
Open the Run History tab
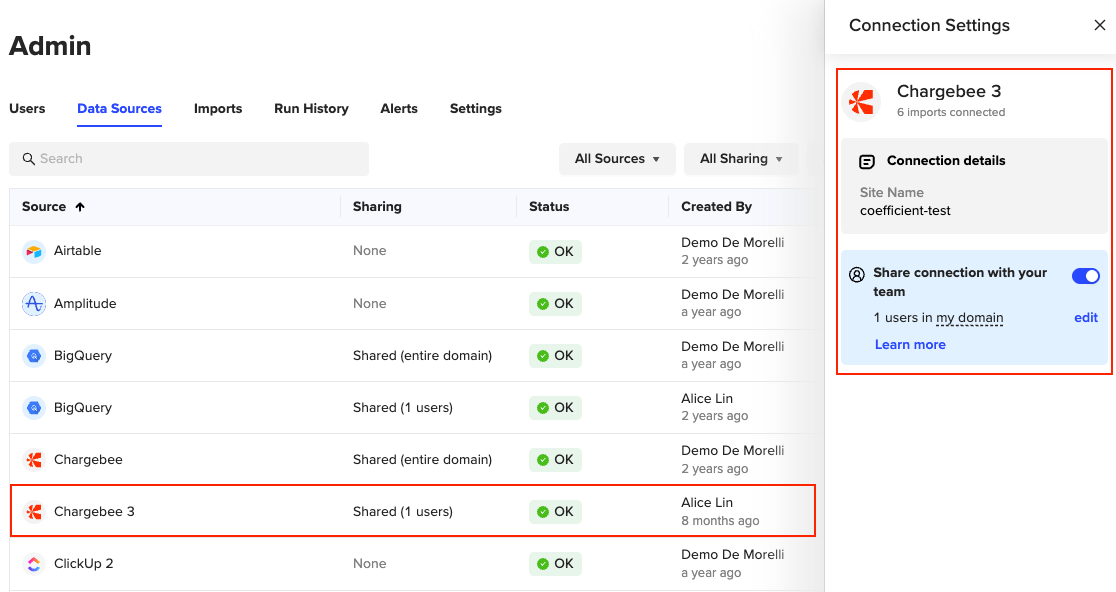311,109
